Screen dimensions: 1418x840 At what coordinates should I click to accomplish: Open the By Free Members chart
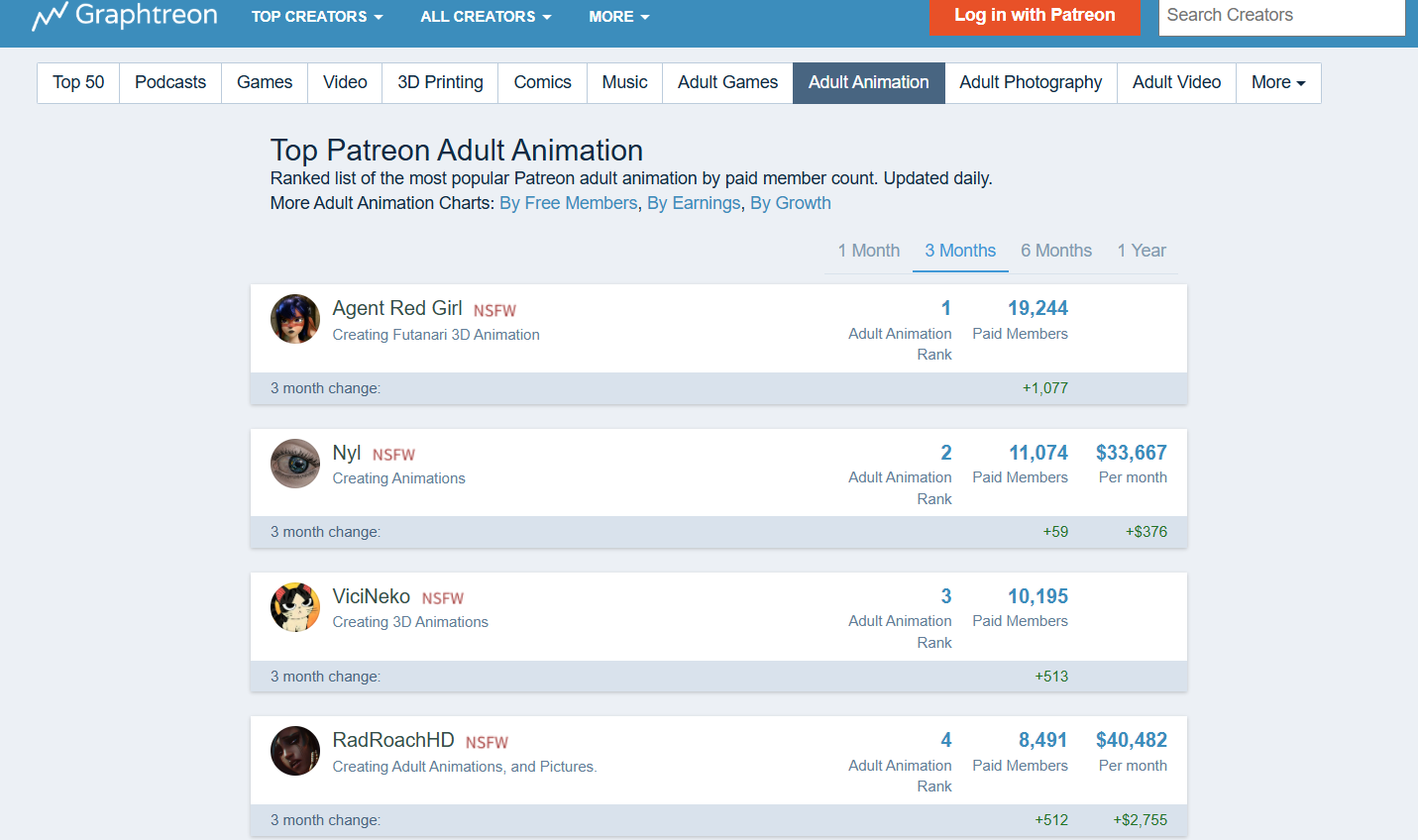[569, 203]
